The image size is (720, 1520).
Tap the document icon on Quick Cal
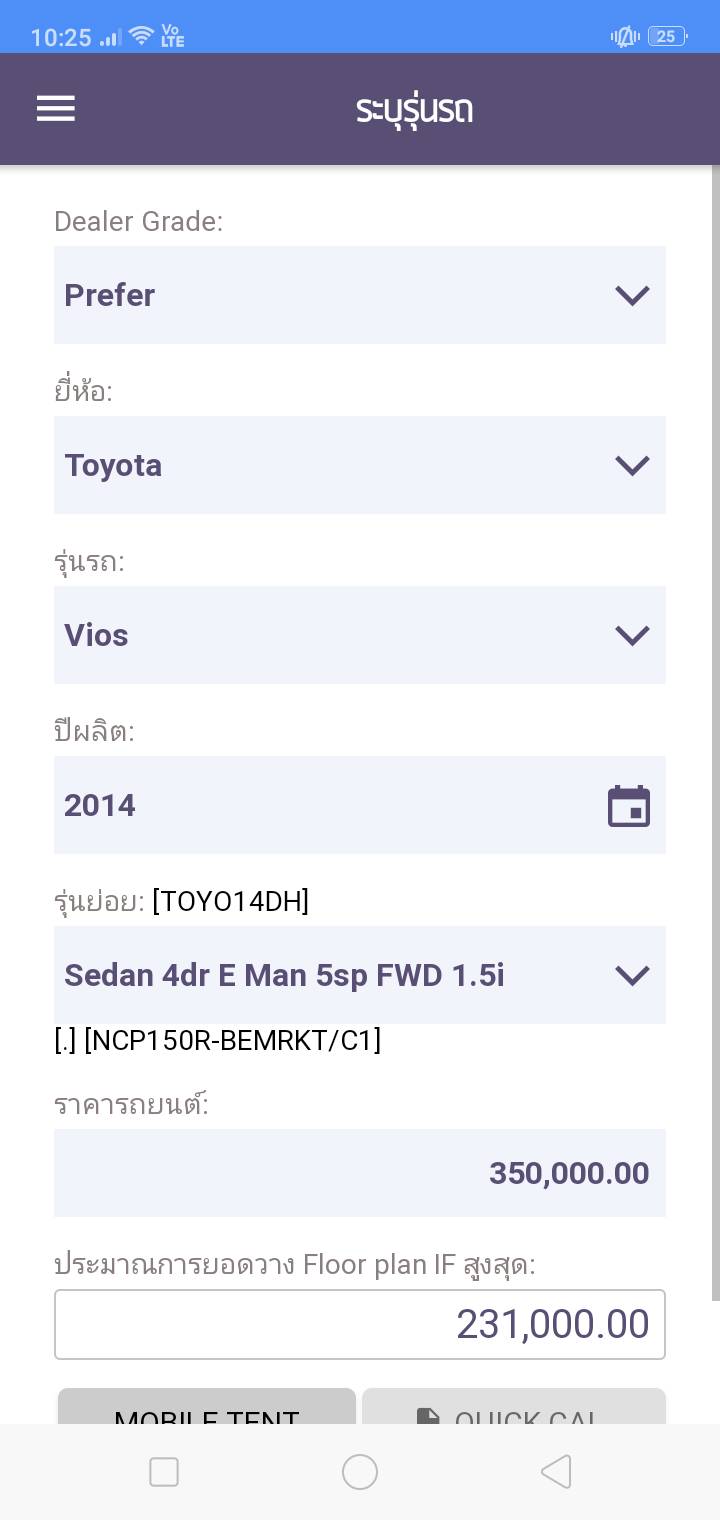428,1416
